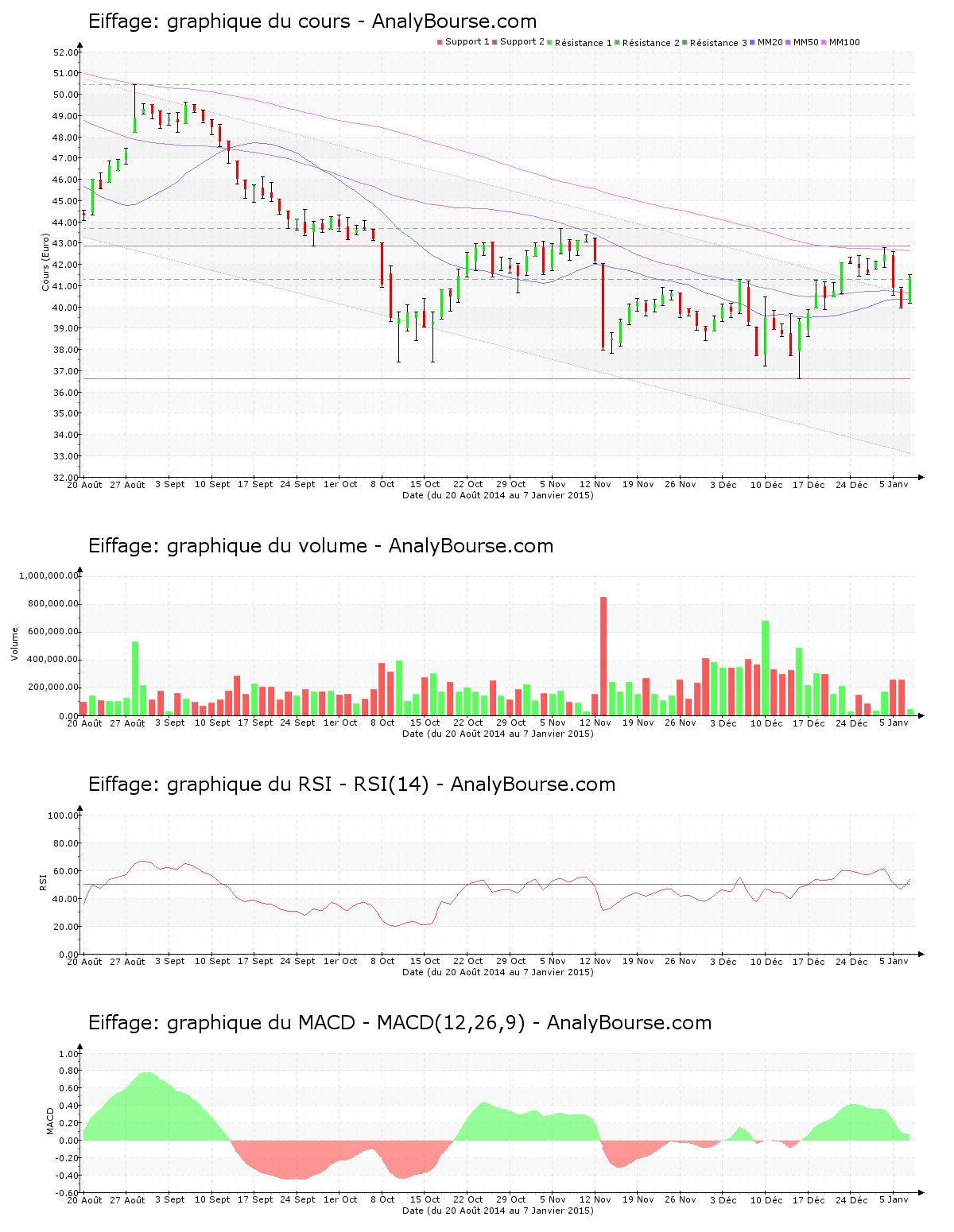Image resolution: width=954 pixels, height=1232 pixels.
Task: Select the Résistance 1 legend label
Action: (584, 43)
